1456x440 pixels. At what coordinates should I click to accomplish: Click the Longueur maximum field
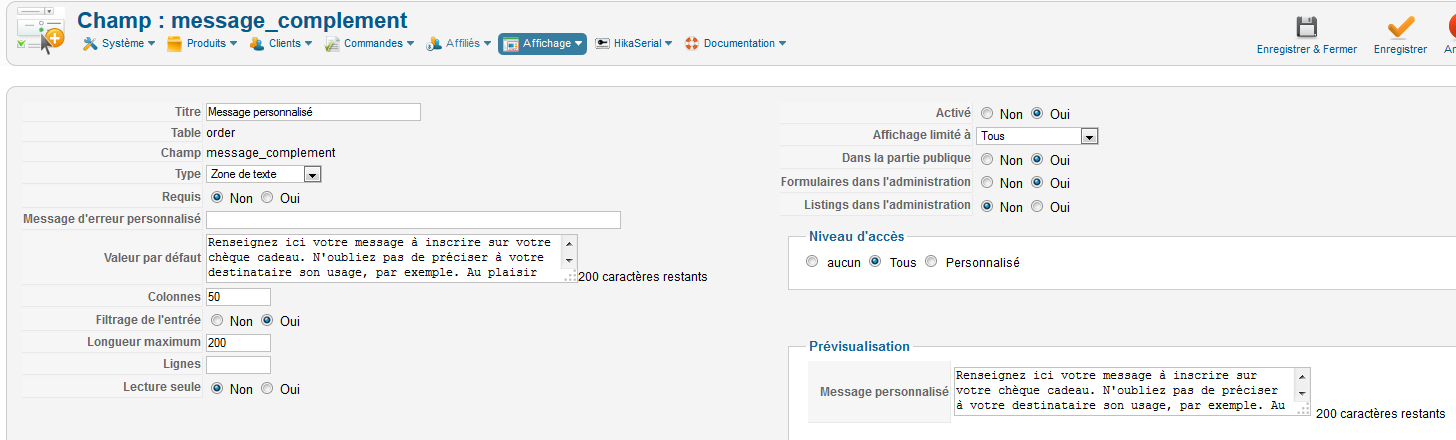pyautogui.click(x=238, y=343)
